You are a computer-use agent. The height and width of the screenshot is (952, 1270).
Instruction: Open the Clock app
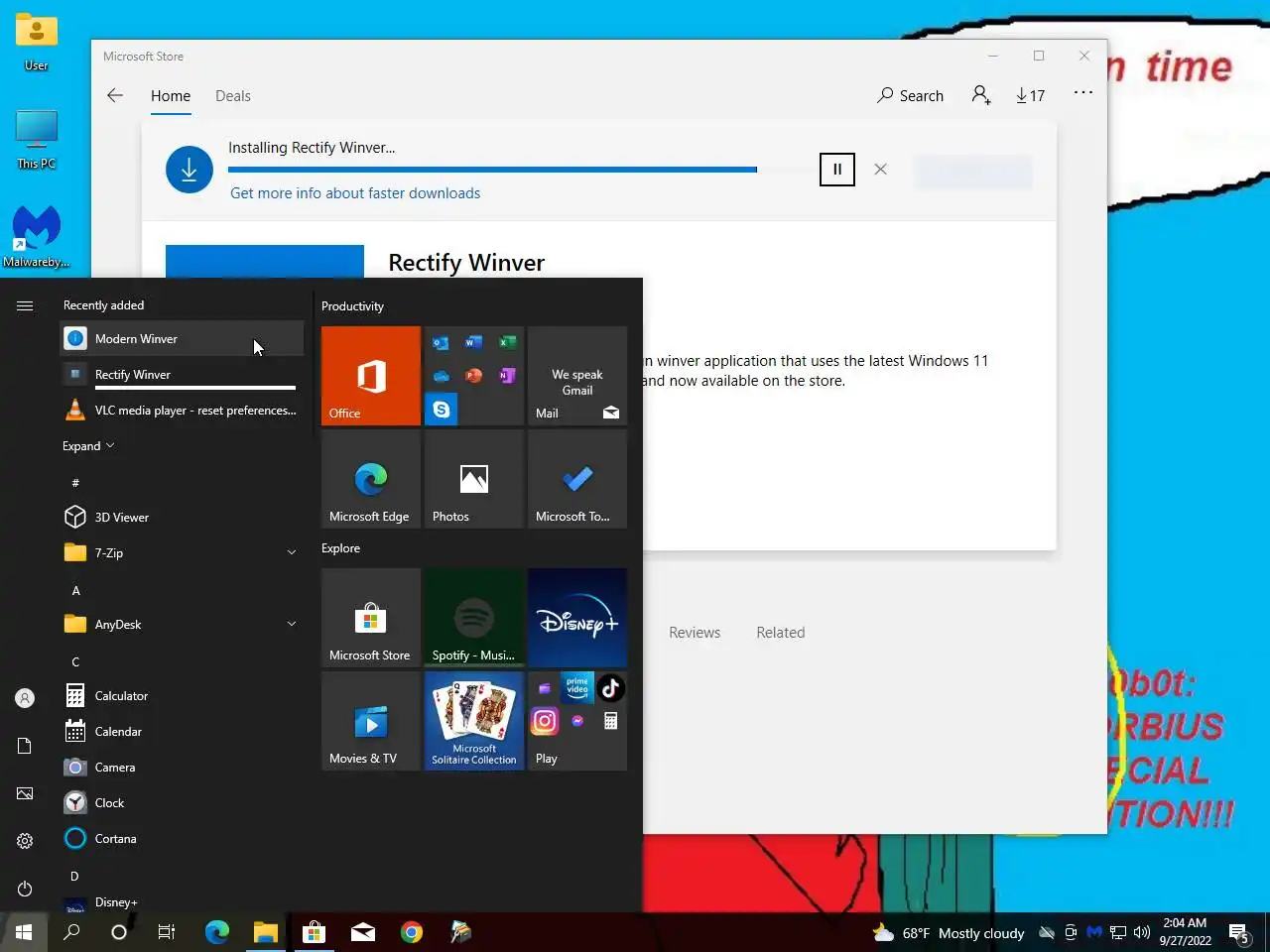(182, 803)
